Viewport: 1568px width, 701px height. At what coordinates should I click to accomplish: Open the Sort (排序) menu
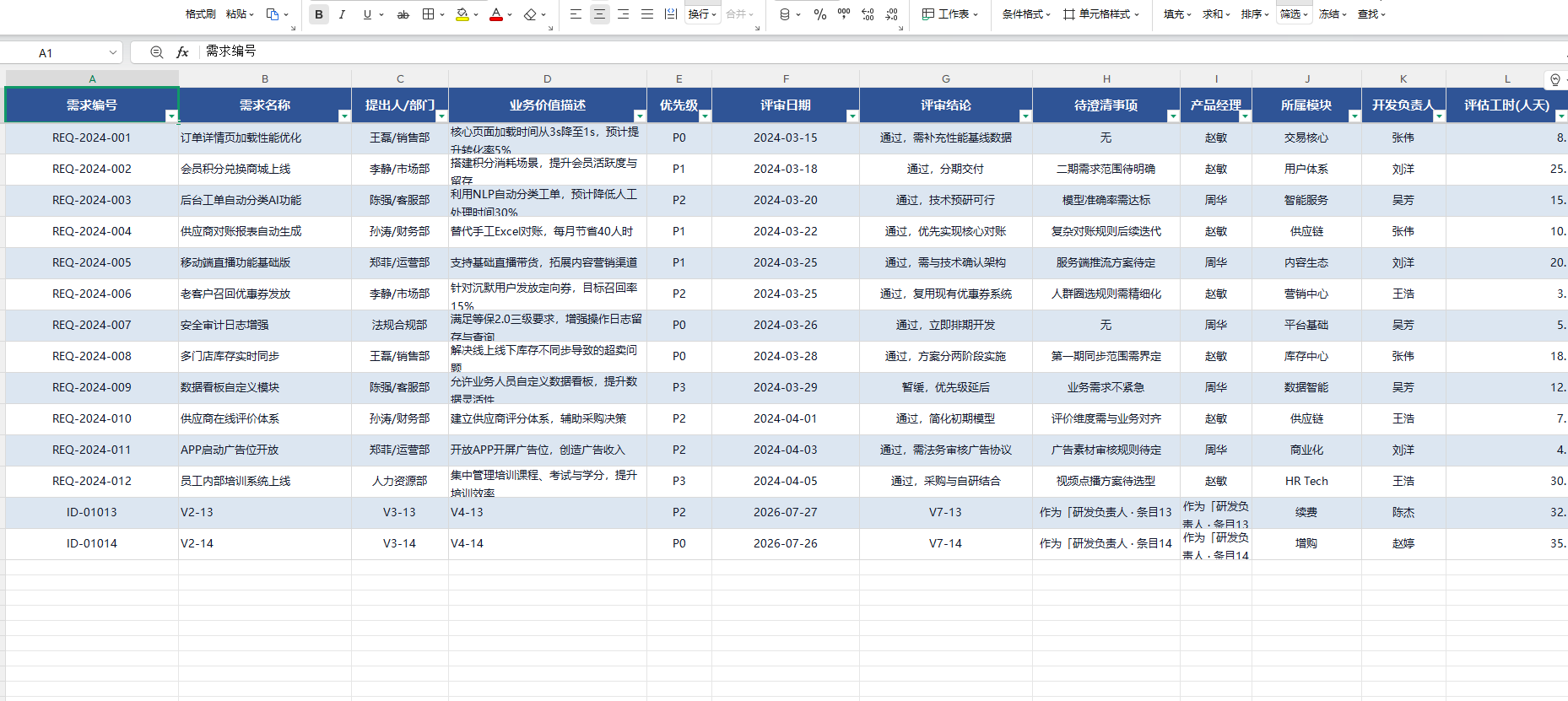tap(1255, 14)
